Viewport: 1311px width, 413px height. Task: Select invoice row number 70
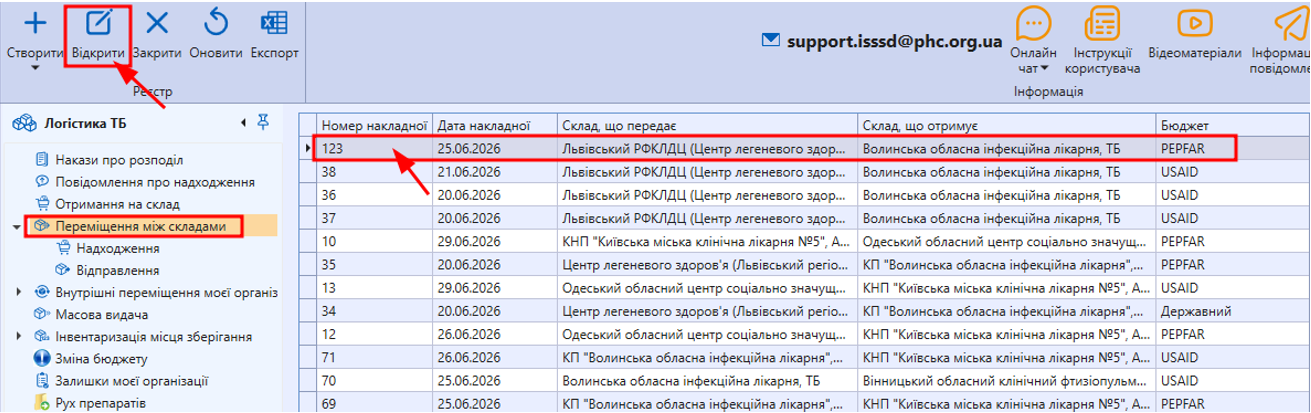tap(806, 380)
